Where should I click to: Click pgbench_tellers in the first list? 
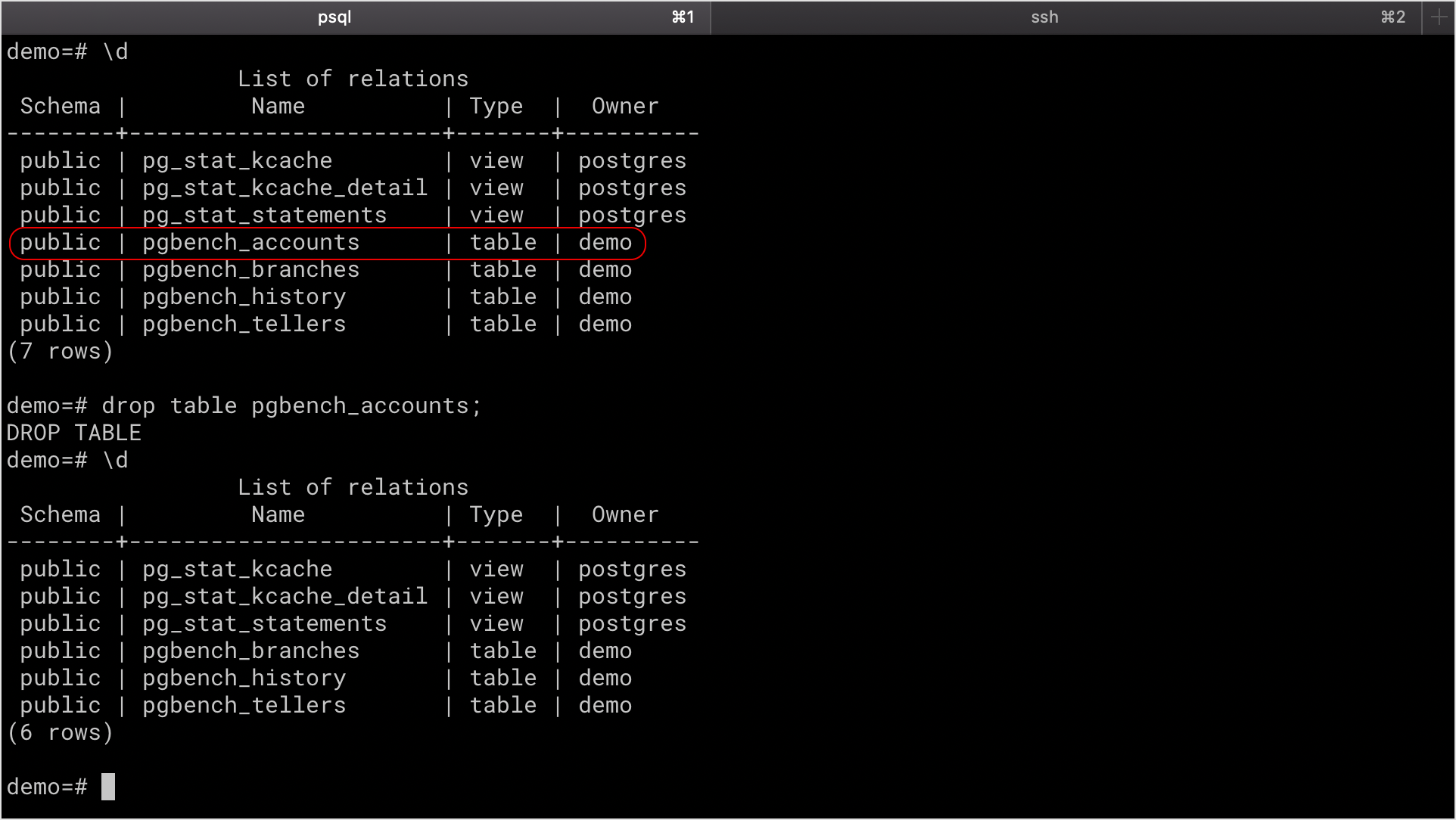(x=244, y=325)
